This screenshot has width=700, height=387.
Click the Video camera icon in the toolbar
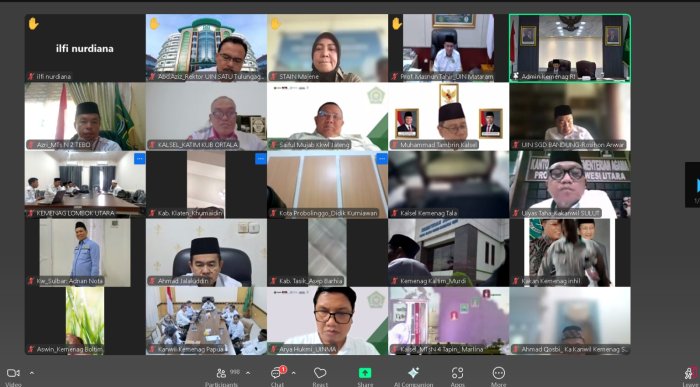point(13,373)
